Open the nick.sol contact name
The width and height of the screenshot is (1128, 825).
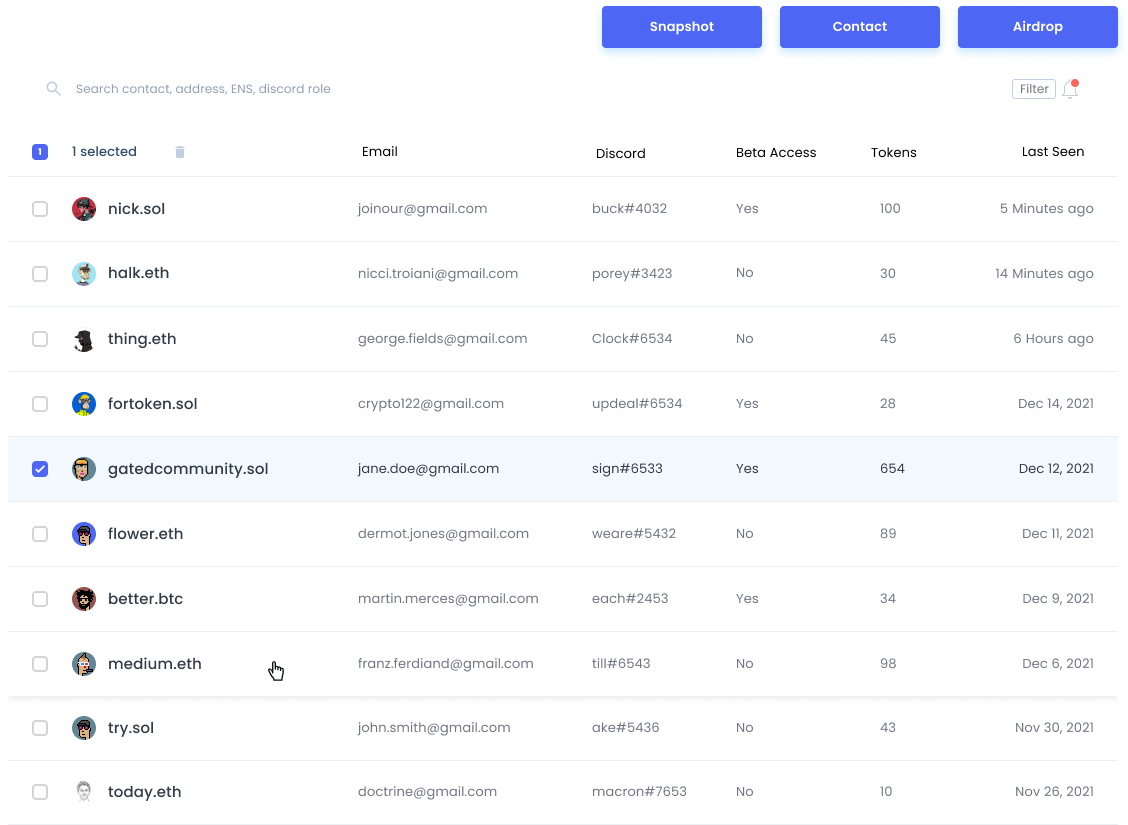[x=137, y=209]
